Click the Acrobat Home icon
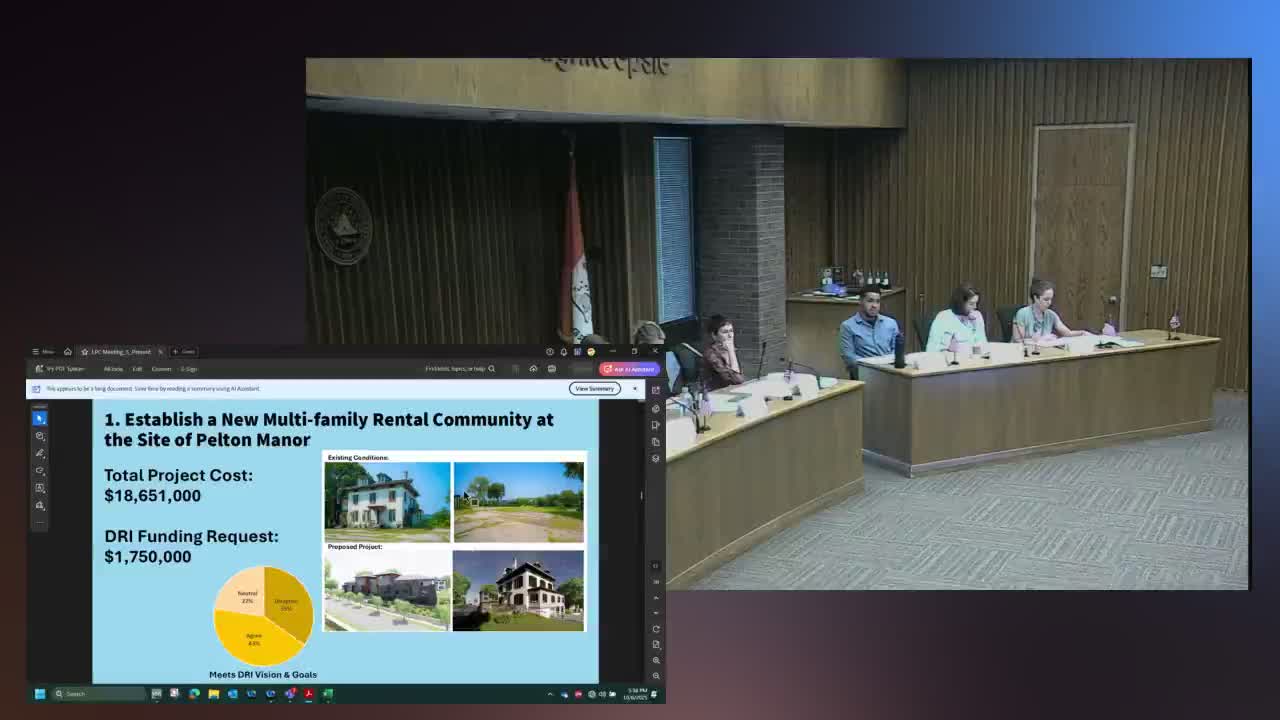The width and height of the screenshot is (1280, 720). click(x=68, y=352)
